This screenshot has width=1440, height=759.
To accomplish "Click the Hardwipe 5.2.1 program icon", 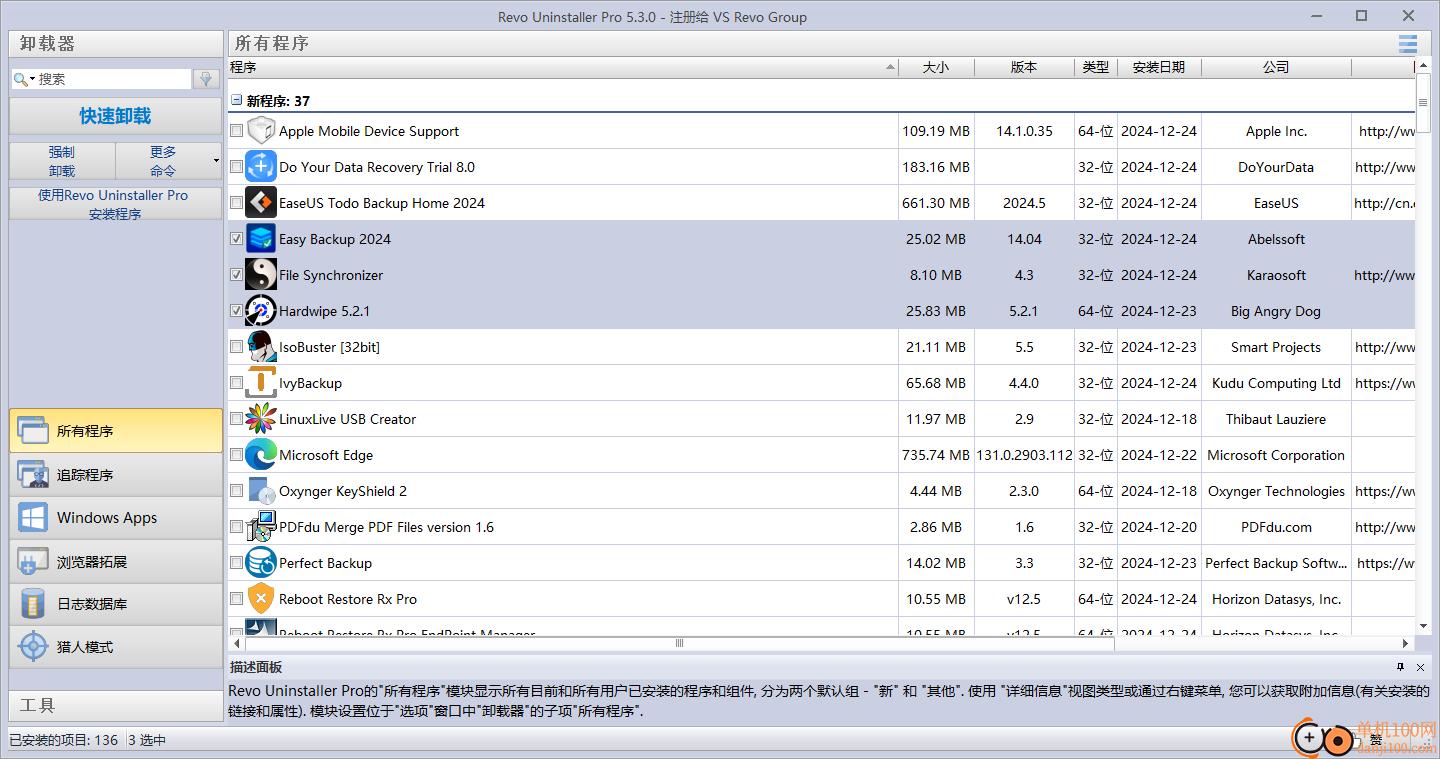I will click(x=261, y=311).
